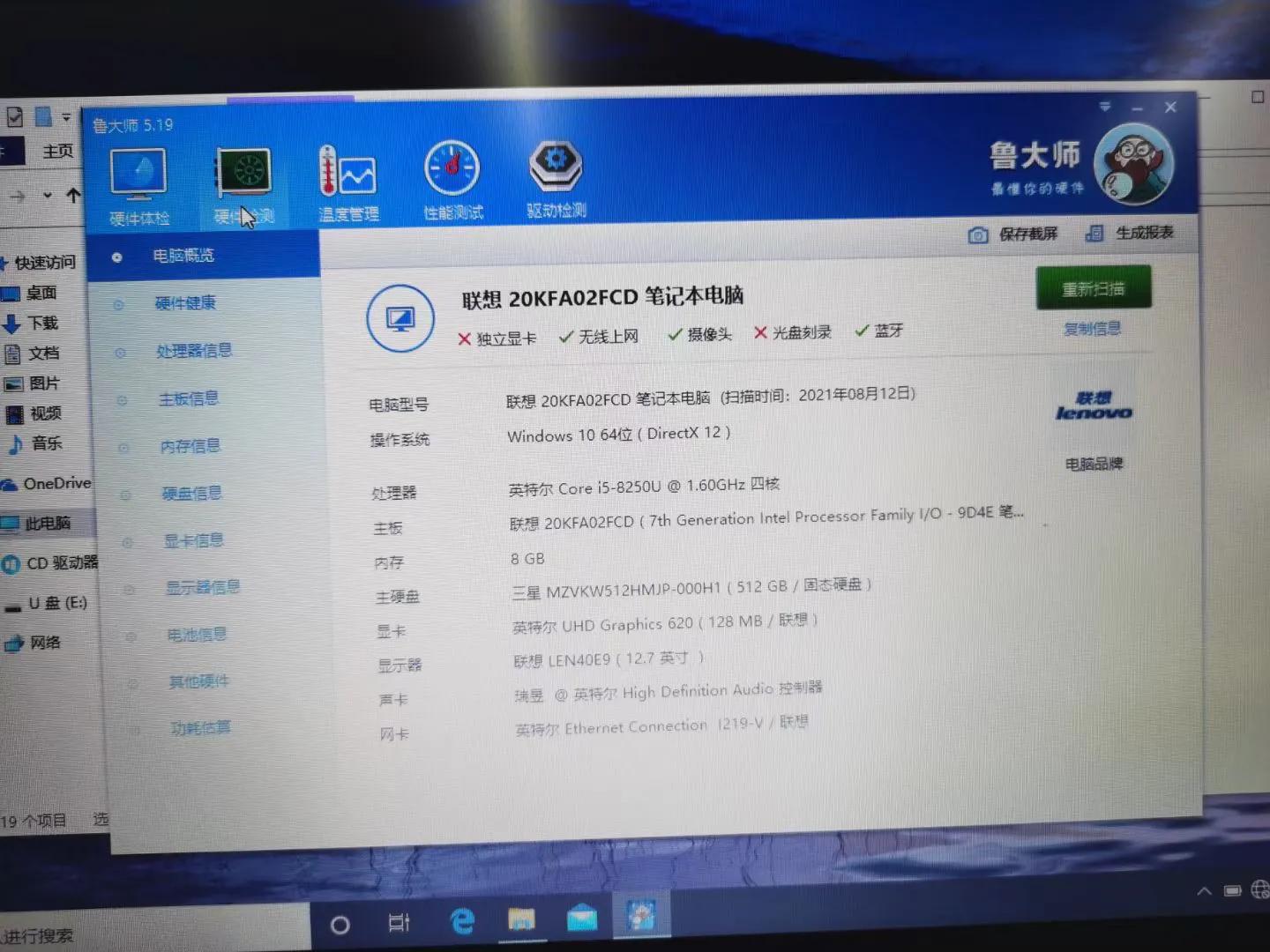Click the 8 GB memory value
Image resolution: width=1270 pixels, height=952 pixels.
(527, 559)
